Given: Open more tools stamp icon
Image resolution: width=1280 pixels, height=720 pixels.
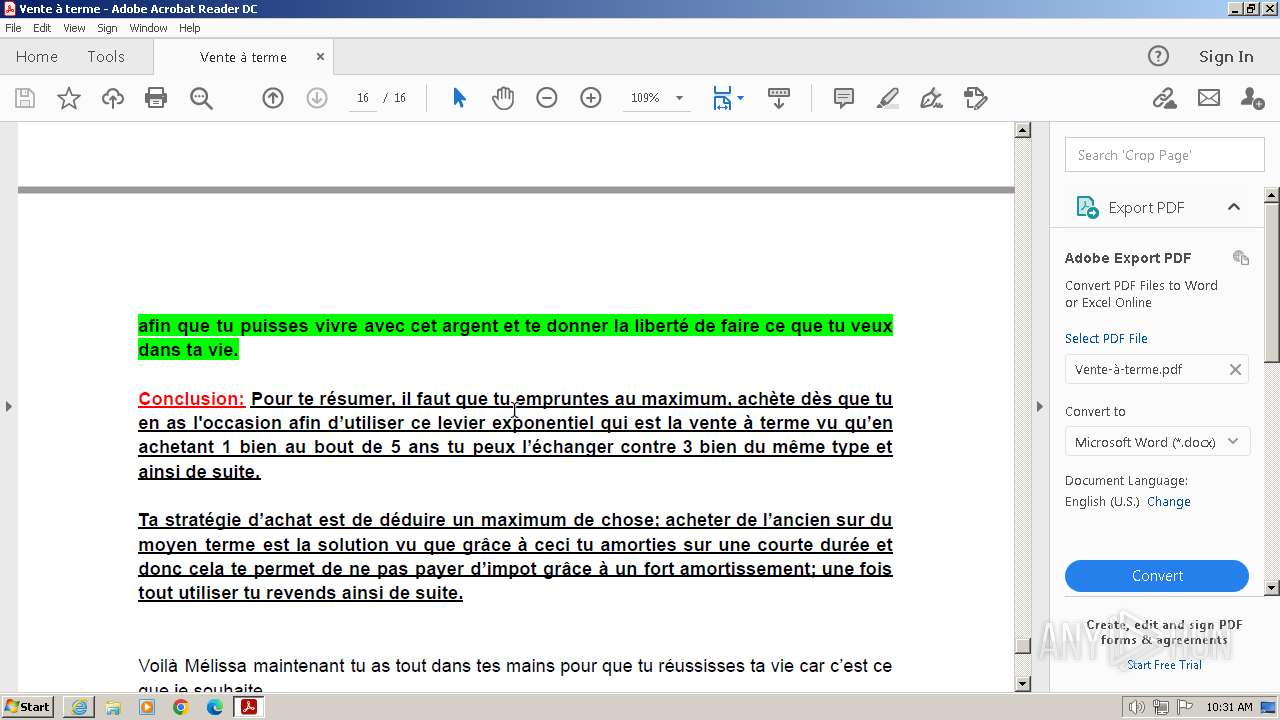Looking at the screenshot, I should (x=976, y=98).
